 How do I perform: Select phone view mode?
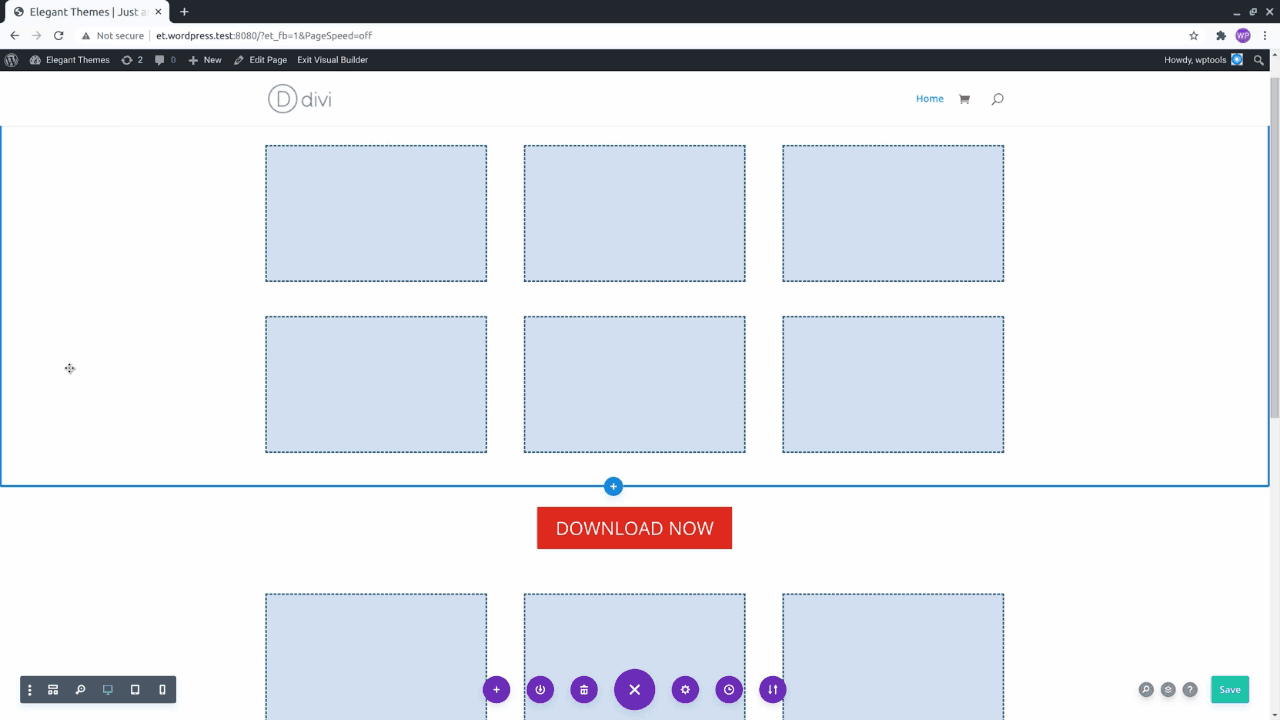click(162, 690)
